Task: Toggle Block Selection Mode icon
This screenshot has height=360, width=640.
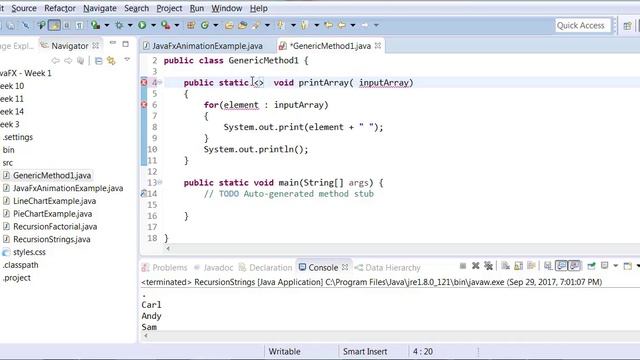Action: pyautogui.click(x=67, y=25)
